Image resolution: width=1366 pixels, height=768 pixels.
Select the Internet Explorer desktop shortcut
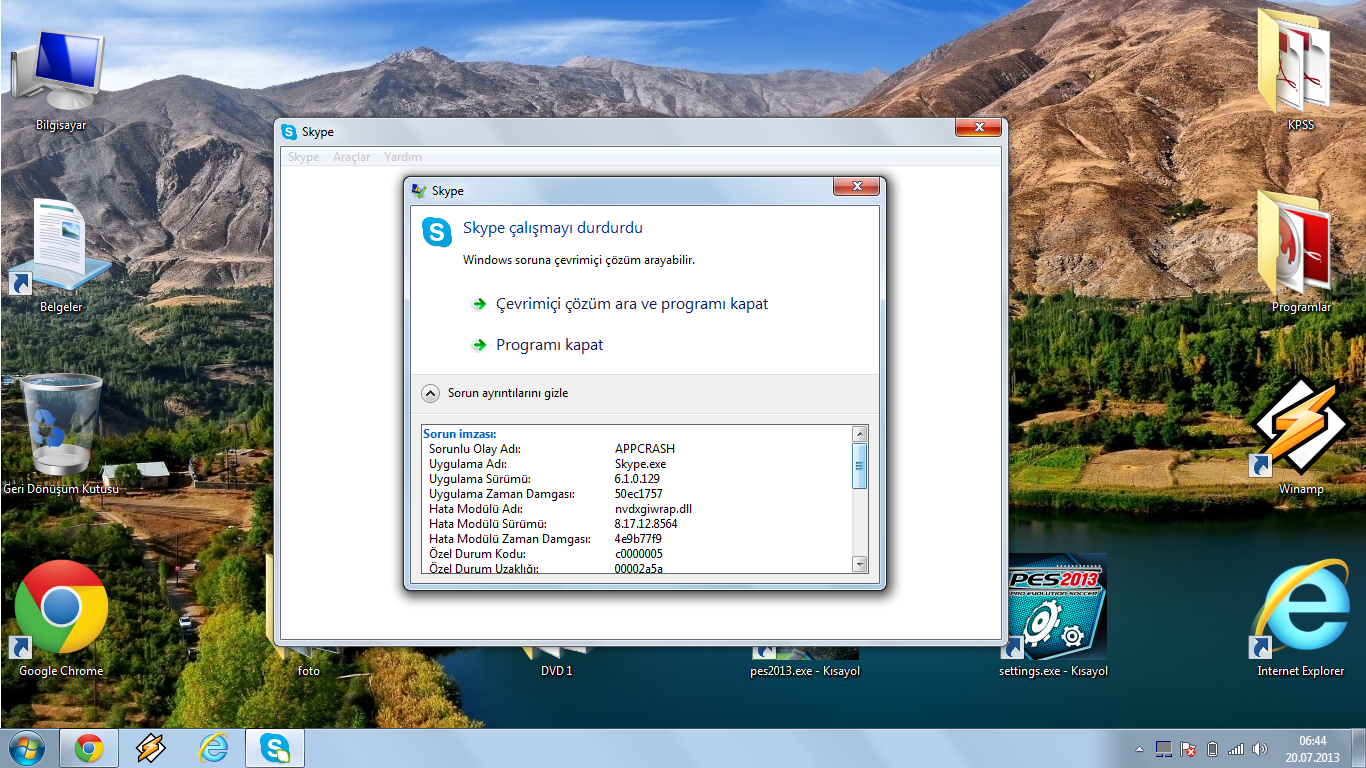[x=1300, y=618]
